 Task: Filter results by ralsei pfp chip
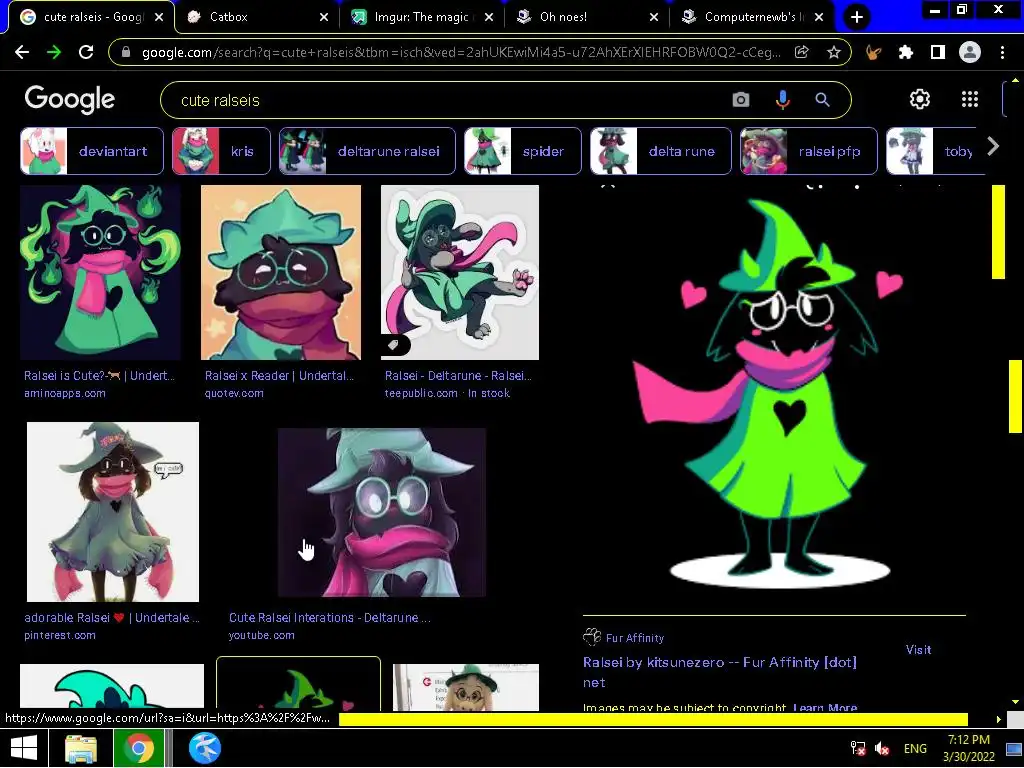pos(808,151)
